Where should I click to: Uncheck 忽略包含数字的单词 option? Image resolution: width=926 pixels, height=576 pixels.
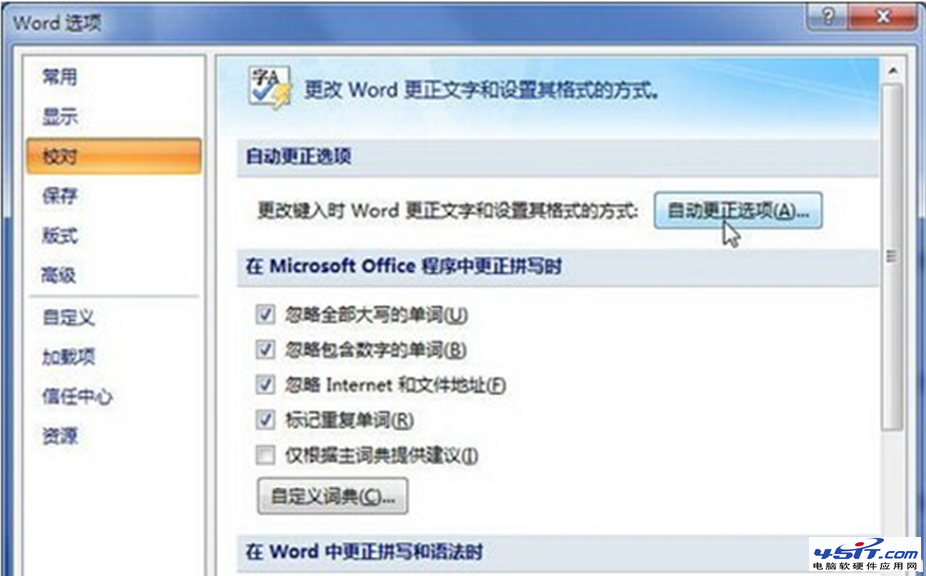[265, 349]
